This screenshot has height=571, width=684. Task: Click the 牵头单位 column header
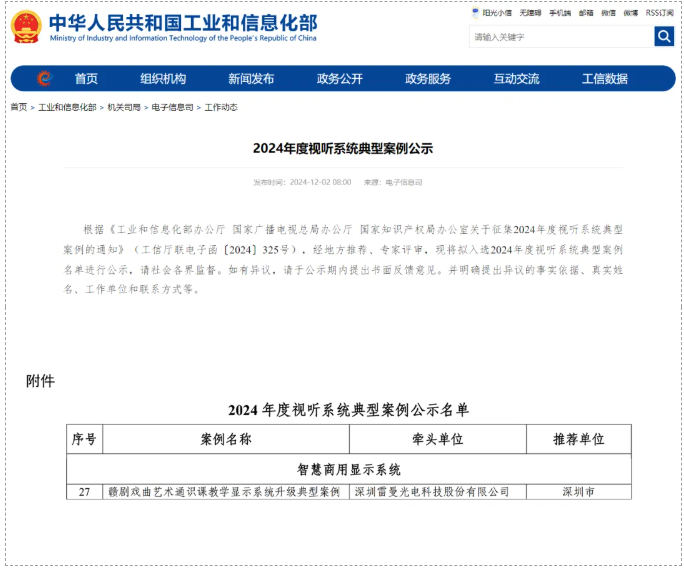click(x=438, y=439)
